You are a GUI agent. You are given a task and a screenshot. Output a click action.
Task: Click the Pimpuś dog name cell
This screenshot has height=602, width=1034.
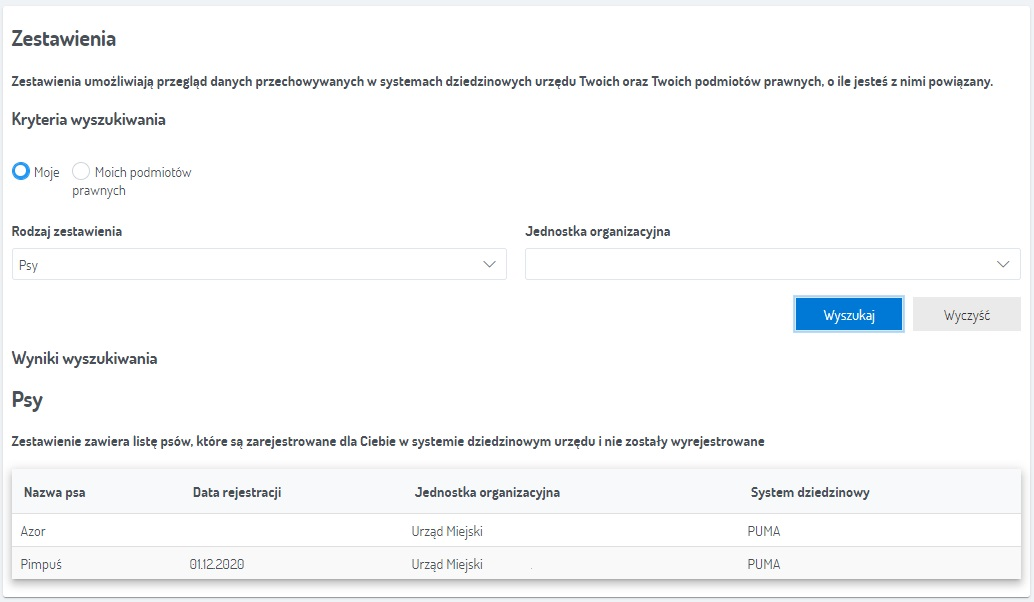tap(42, 564)
